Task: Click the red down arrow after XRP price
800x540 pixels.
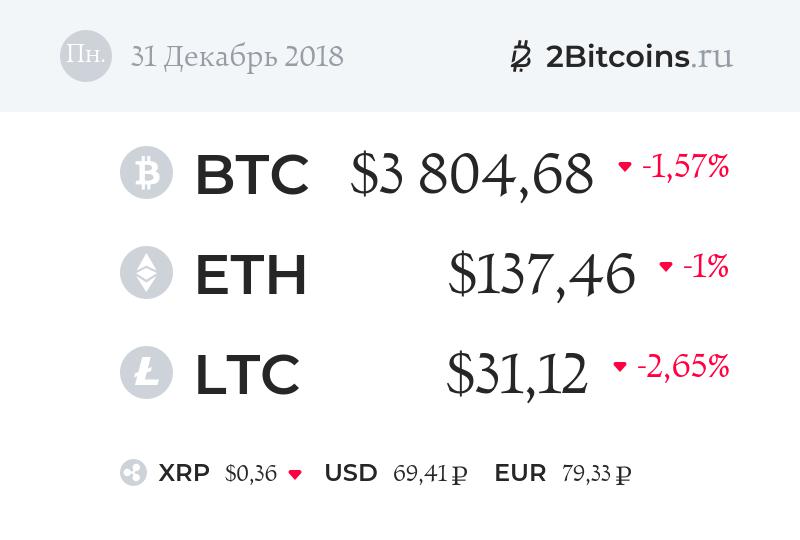Action: (294, 474)
